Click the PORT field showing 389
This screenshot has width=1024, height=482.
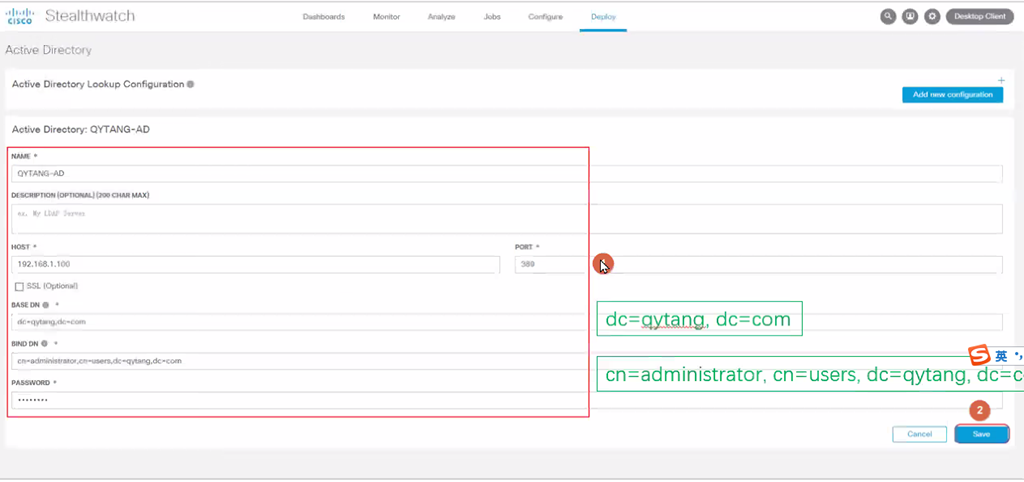pos(758,265)
